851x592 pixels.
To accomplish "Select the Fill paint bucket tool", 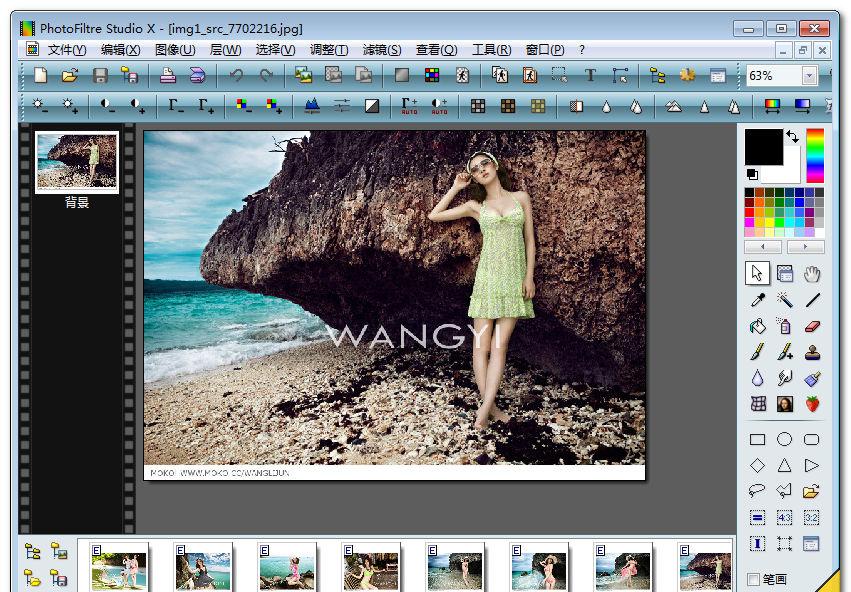I will point(758,326).
